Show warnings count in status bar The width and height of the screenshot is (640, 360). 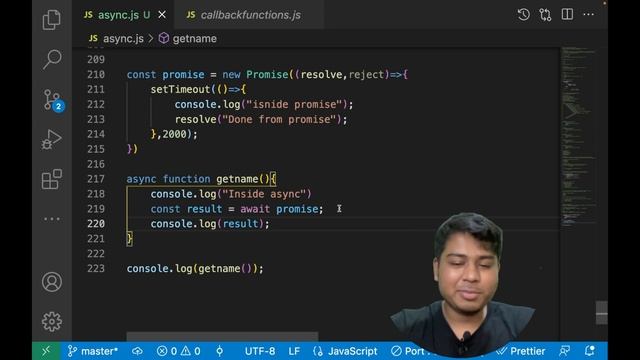pyautogui.click(x=191, y=351)
